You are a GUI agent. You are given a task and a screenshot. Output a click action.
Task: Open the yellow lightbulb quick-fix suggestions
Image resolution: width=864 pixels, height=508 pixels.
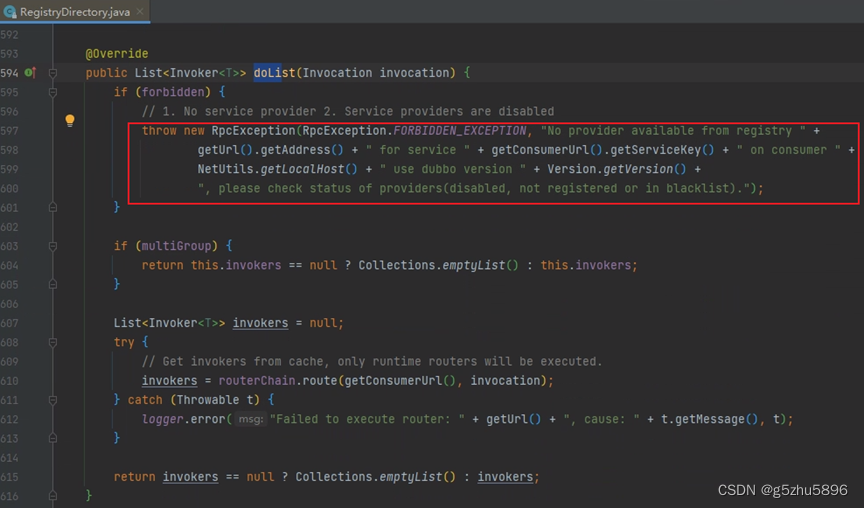[x=69, y=120]
